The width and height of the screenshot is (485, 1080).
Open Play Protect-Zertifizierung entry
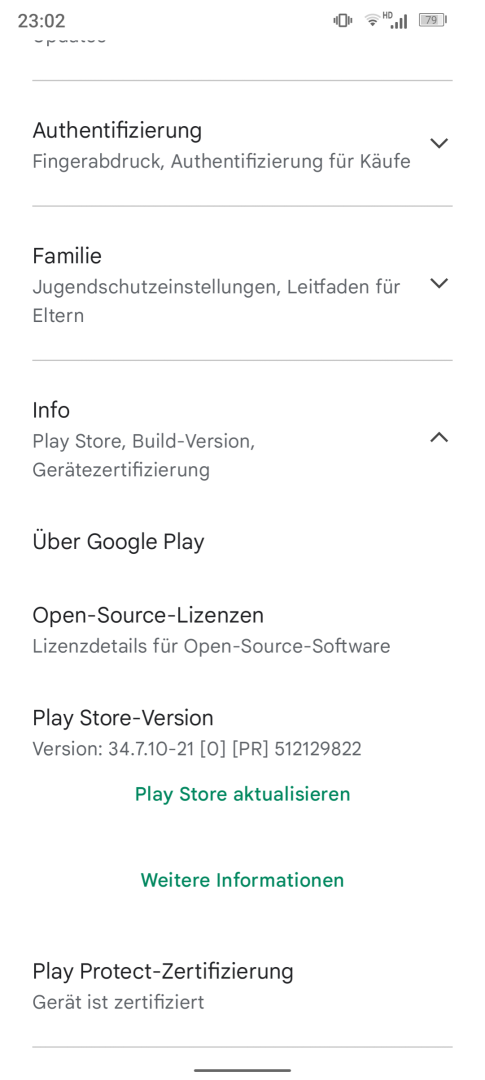[x=242, y=986]
